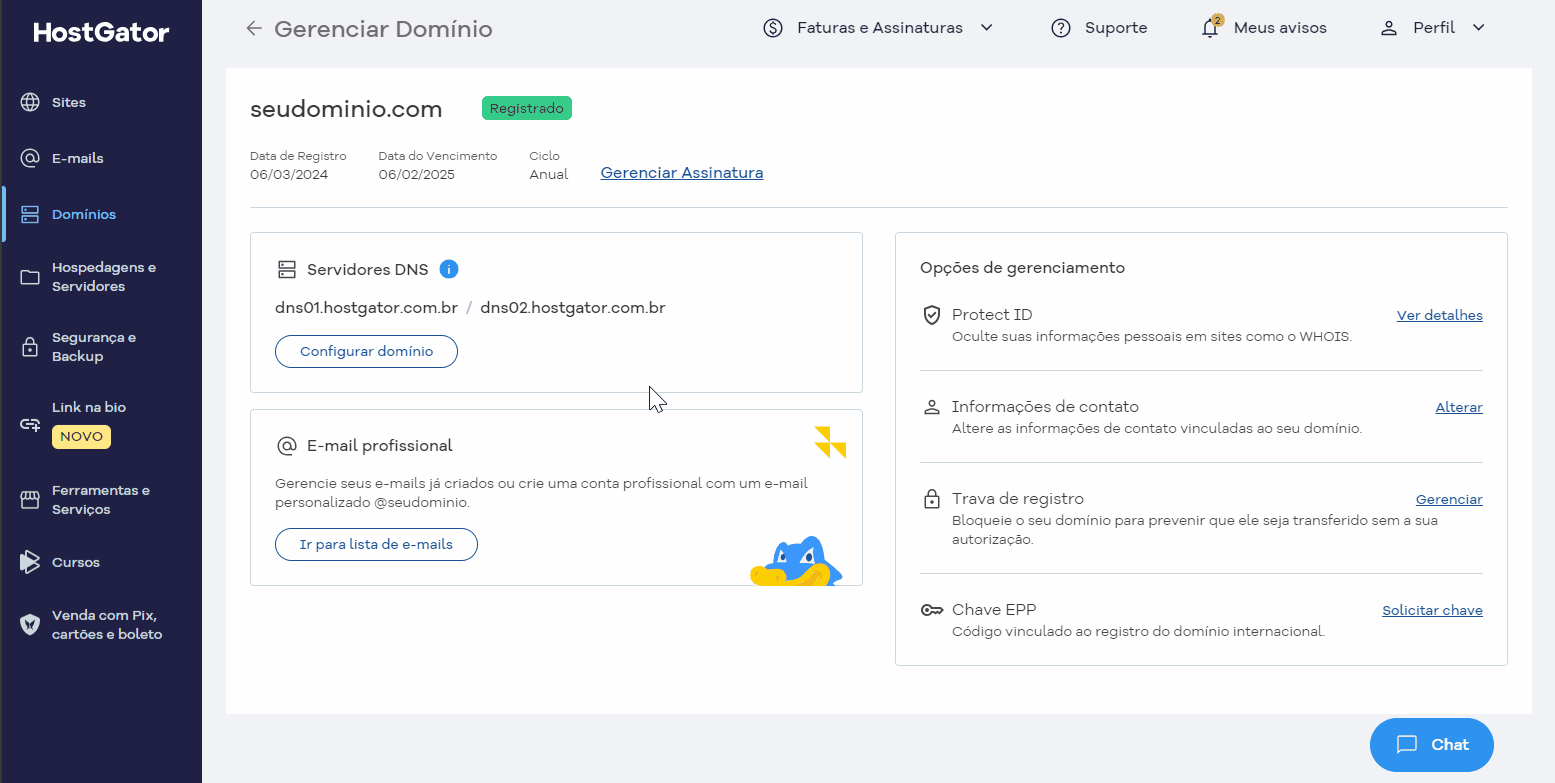This screenshot has width=1555, height=783.
Task: Click Ir para lista de e-mails button
Action: (x=376, y=545)
